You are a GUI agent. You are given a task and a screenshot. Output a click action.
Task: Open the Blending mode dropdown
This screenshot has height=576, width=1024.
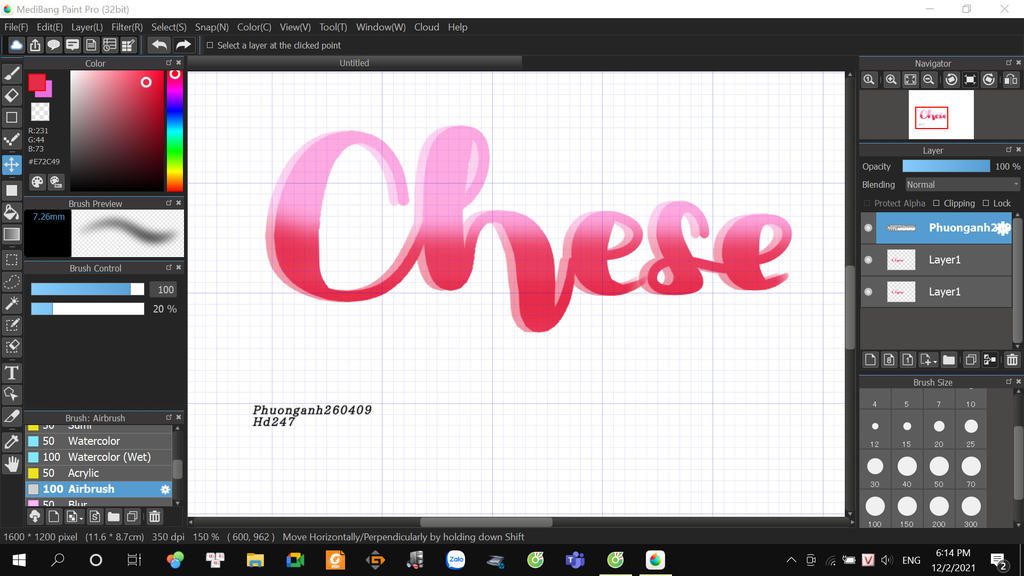tap(962, 185)
